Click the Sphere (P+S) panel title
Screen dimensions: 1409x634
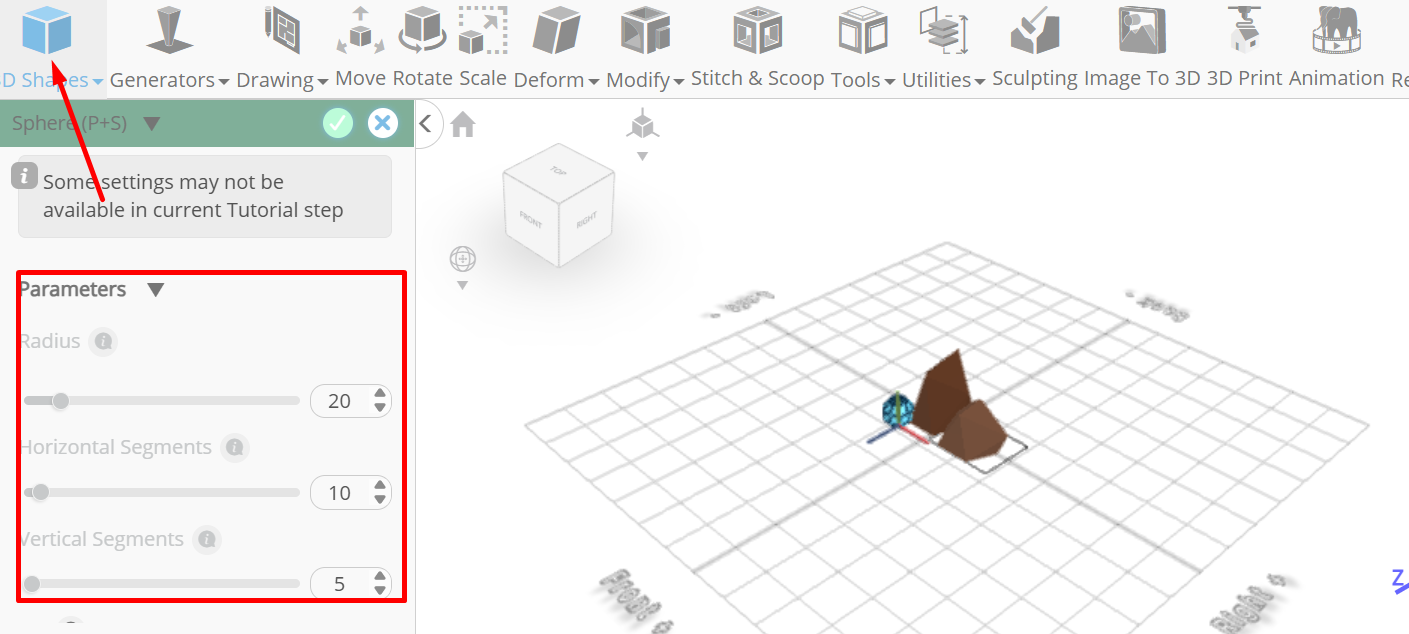click(x=70, y=124)
